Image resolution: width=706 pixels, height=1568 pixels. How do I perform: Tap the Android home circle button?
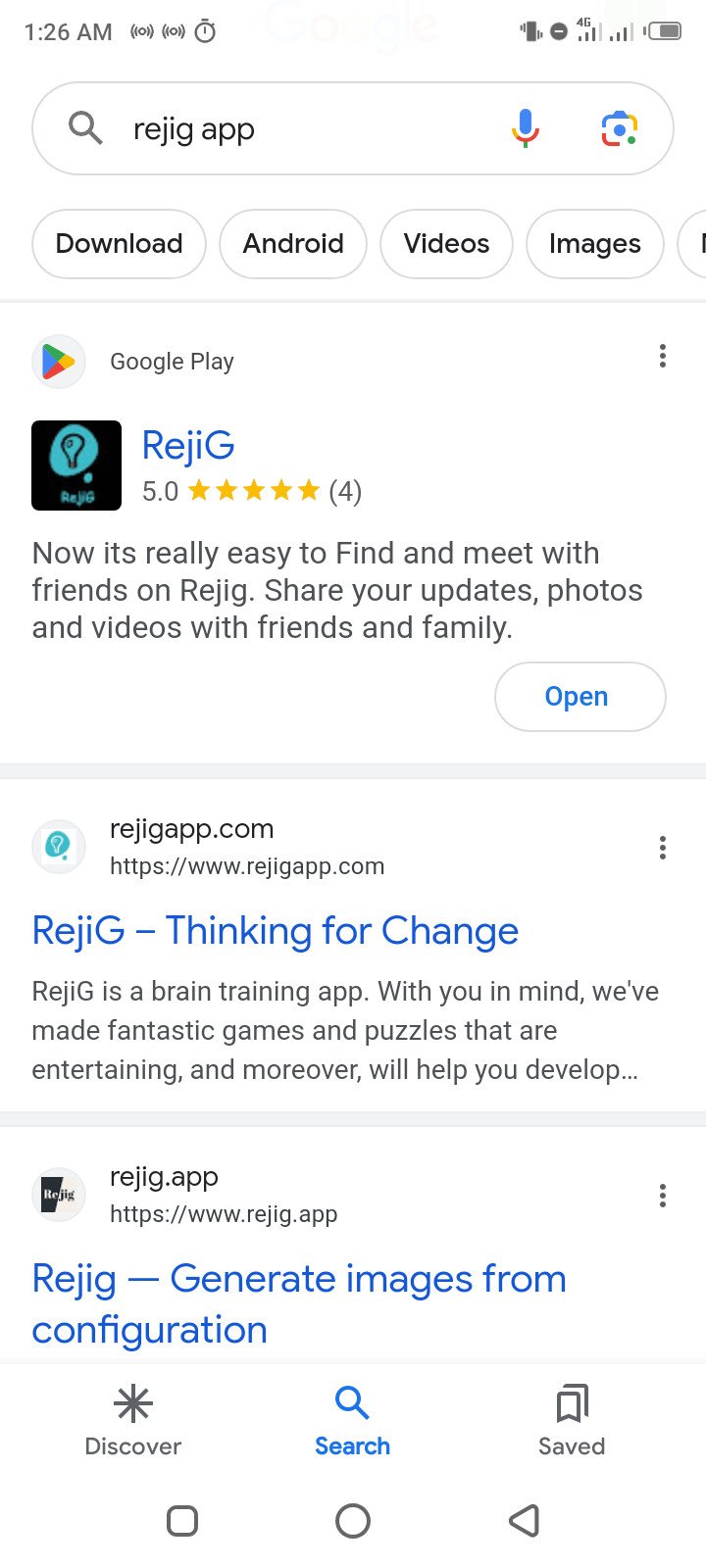[x=353, y=1521]
